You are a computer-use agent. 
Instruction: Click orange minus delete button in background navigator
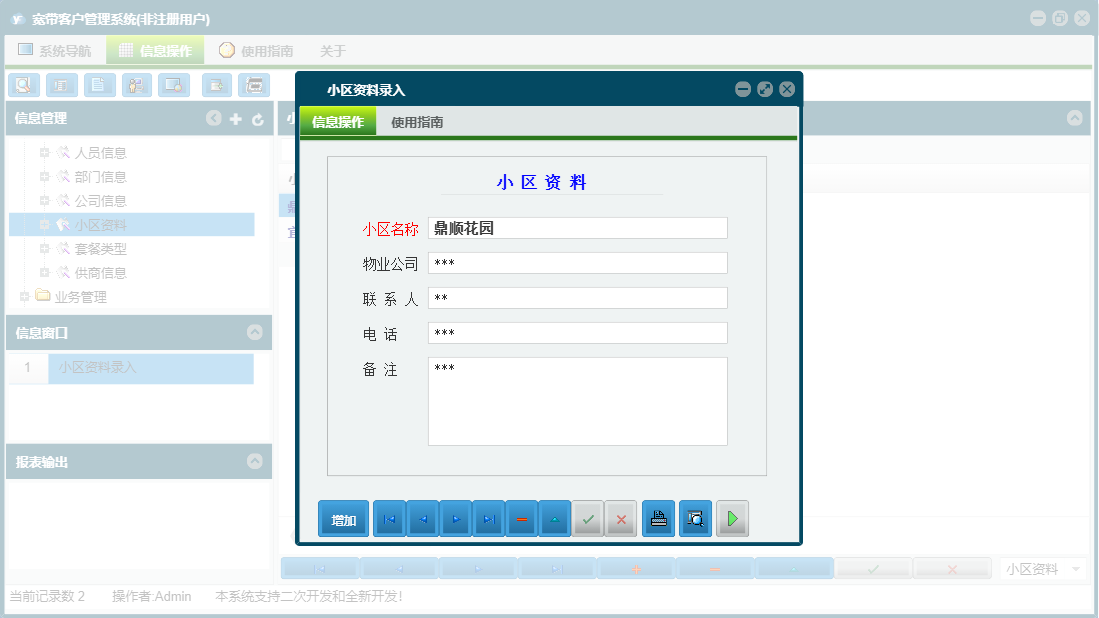pyautogui.click(x=715, y=569)
